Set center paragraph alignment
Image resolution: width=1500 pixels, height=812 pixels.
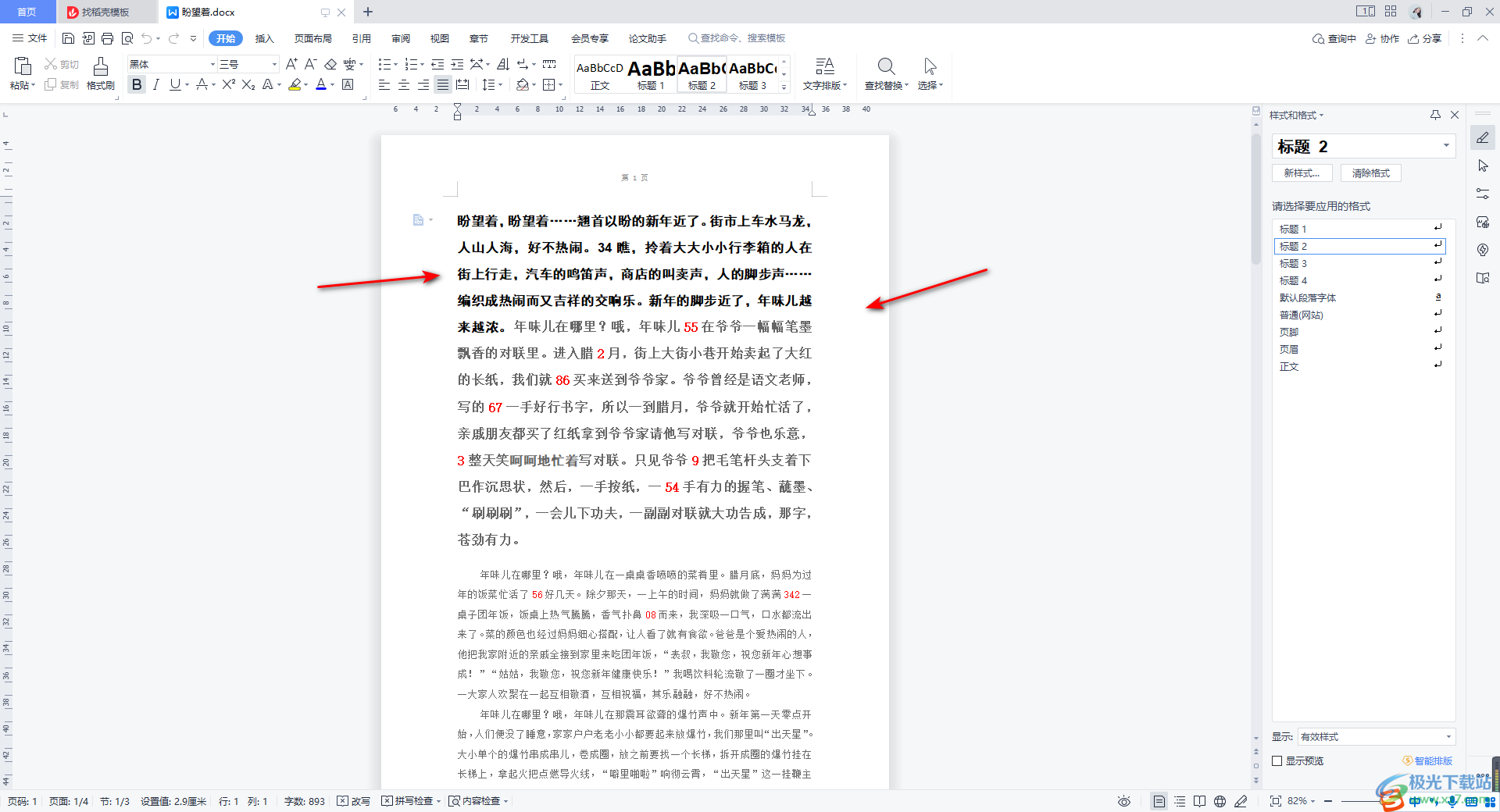[404, 84]
